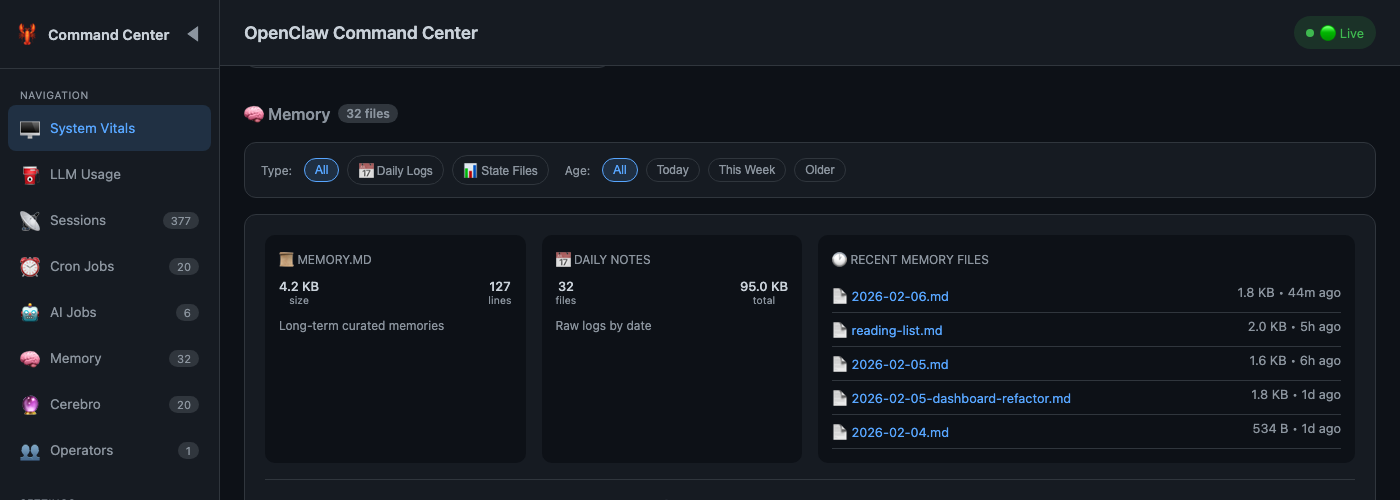
Task: Click the System Vitals monitor icon
Action: (x=30, y=129)
